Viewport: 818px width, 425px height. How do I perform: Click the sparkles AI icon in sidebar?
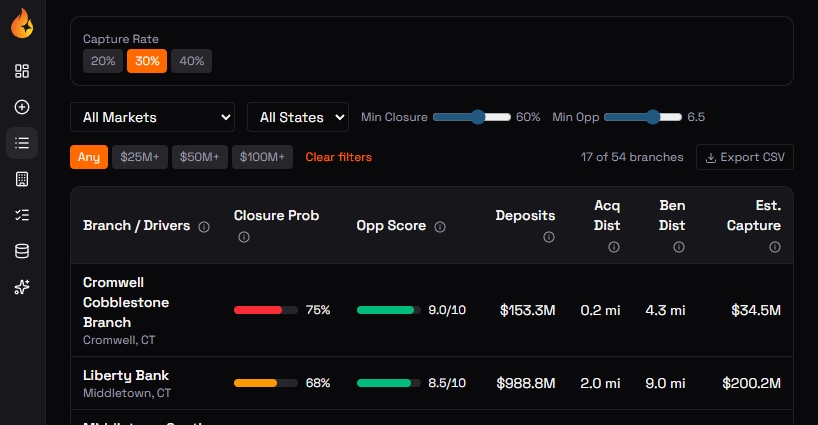tap(22, 287)
